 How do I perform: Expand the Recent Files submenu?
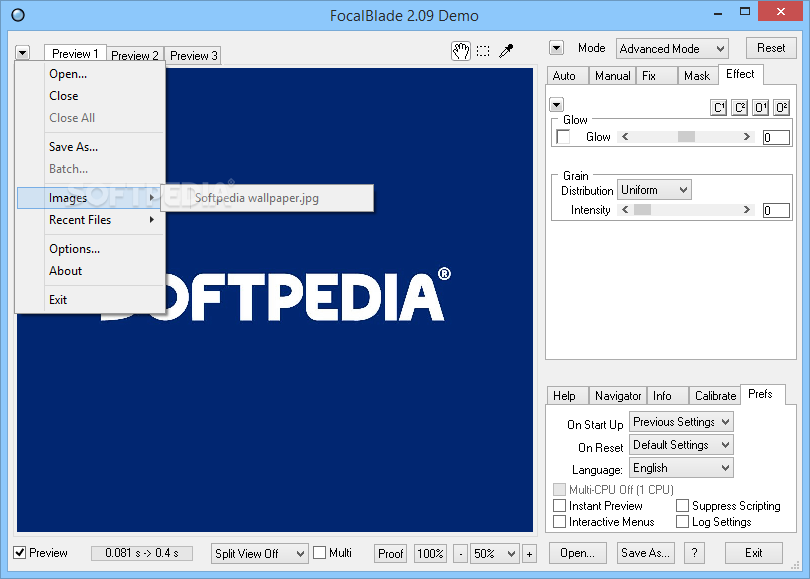coord(90,220)
